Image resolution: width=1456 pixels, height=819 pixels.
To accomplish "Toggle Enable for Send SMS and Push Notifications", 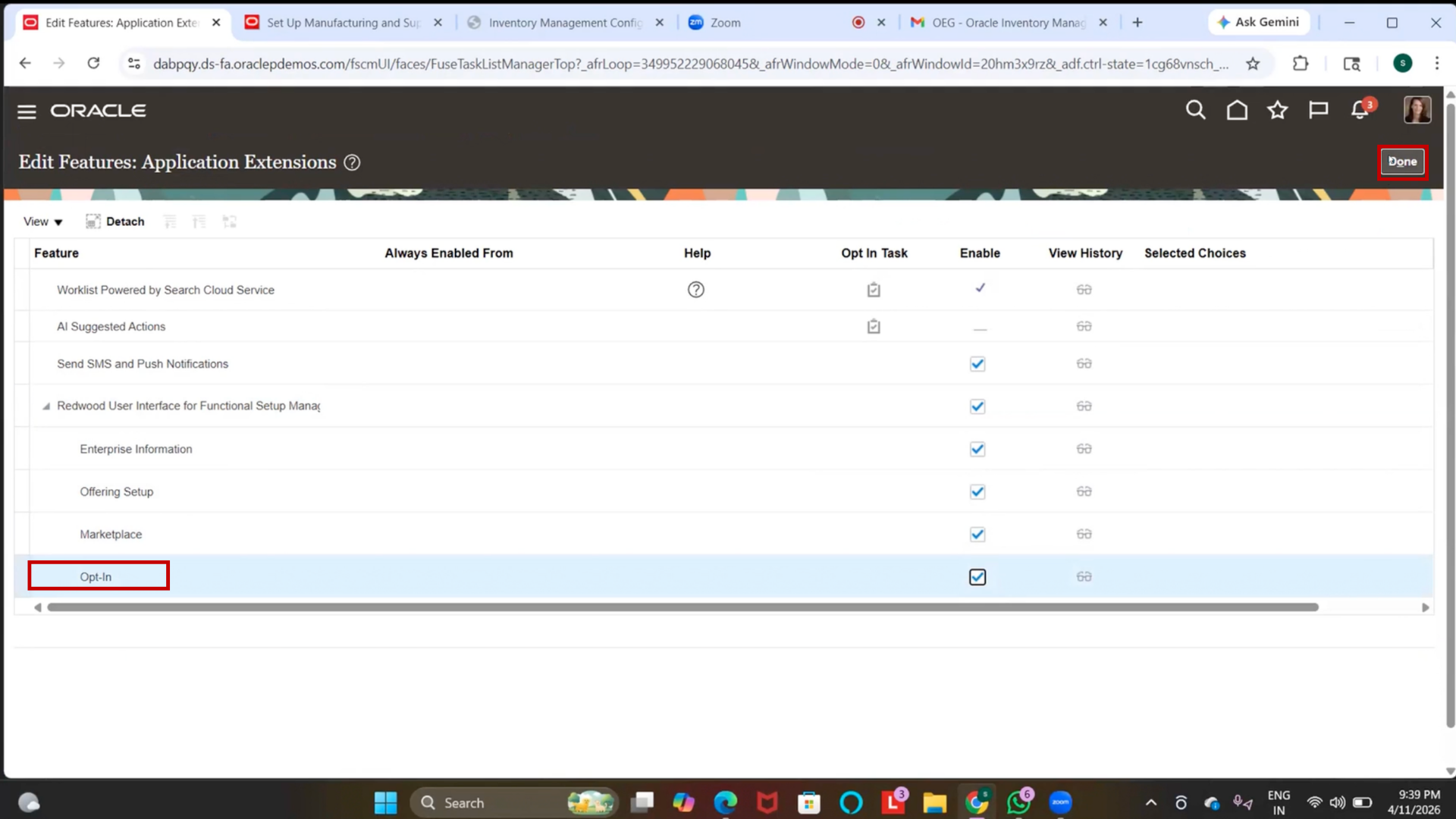I will tap(977, 364).
